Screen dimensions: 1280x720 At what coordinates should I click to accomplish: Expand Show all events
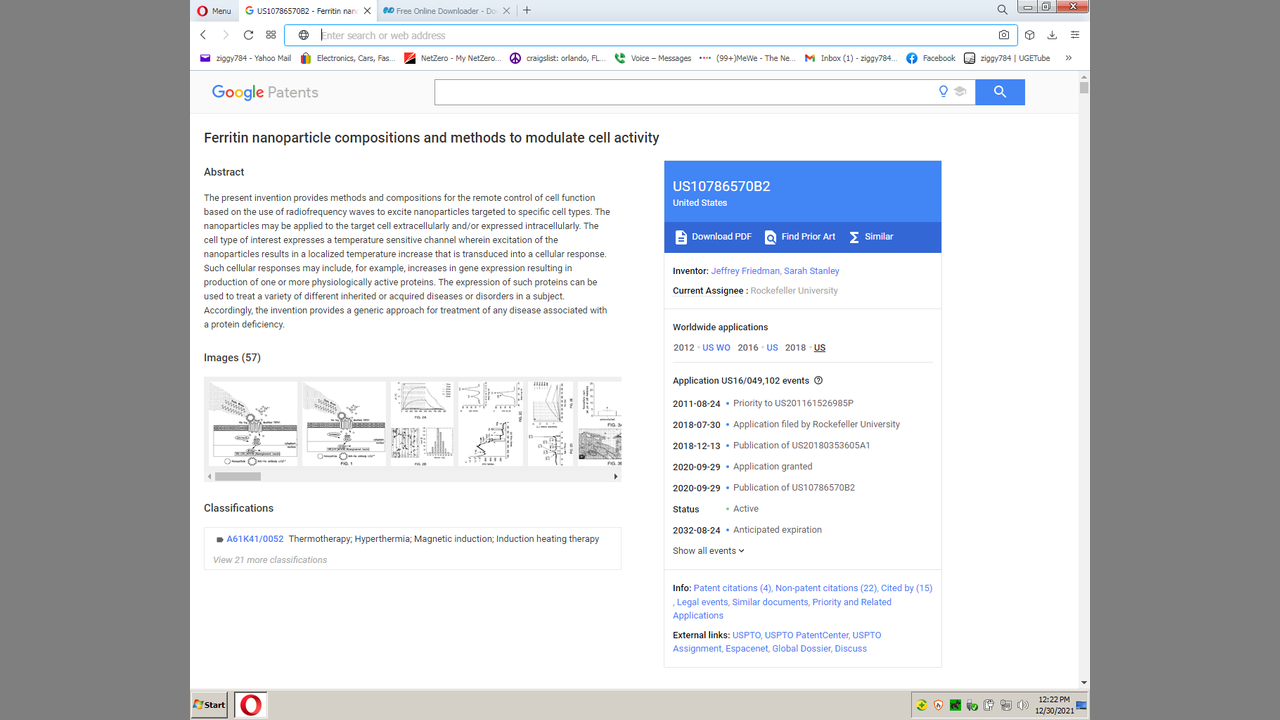coord(708,551)
